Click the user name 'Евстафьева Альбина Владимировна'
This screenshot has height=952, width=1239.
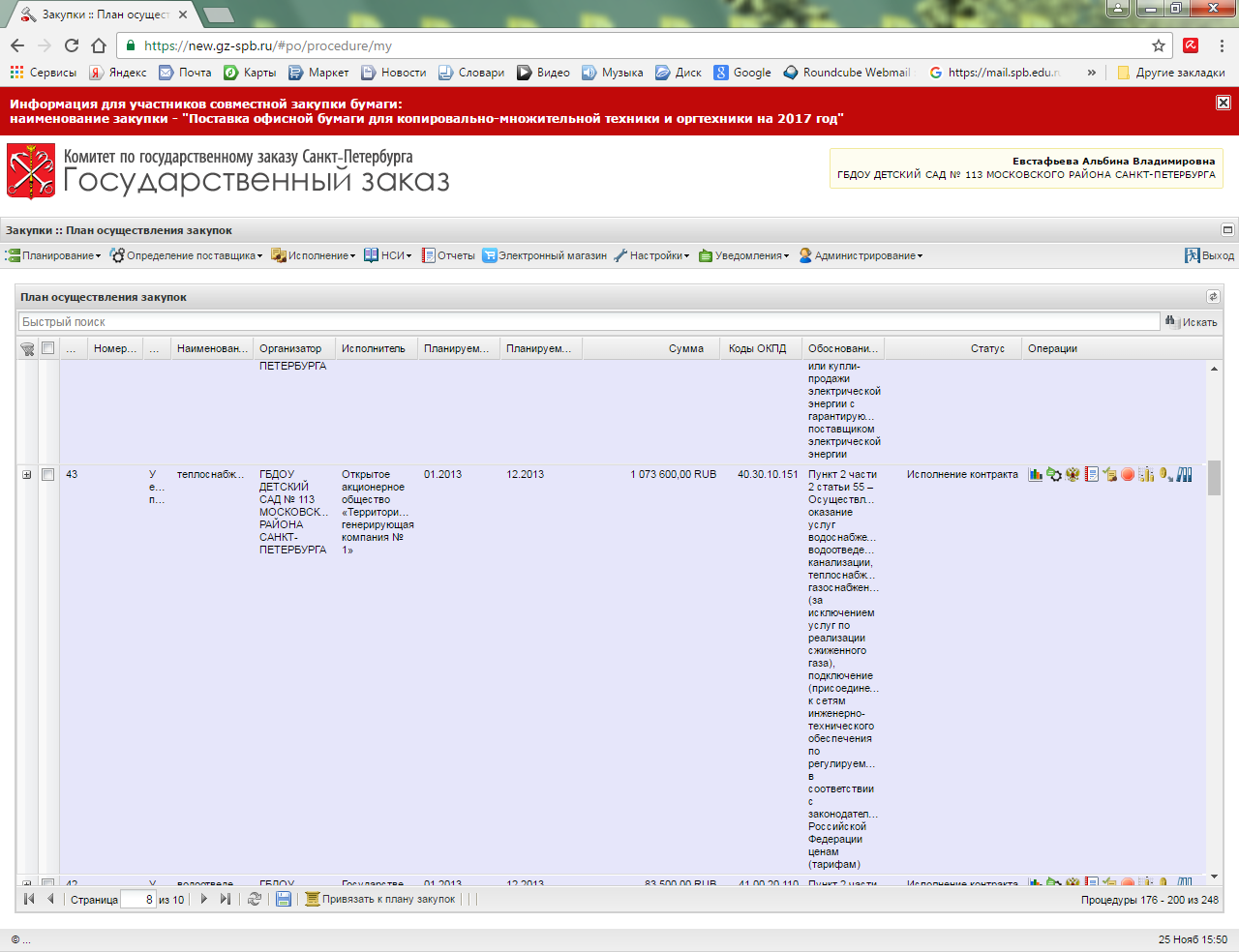tap(1113, 161)
